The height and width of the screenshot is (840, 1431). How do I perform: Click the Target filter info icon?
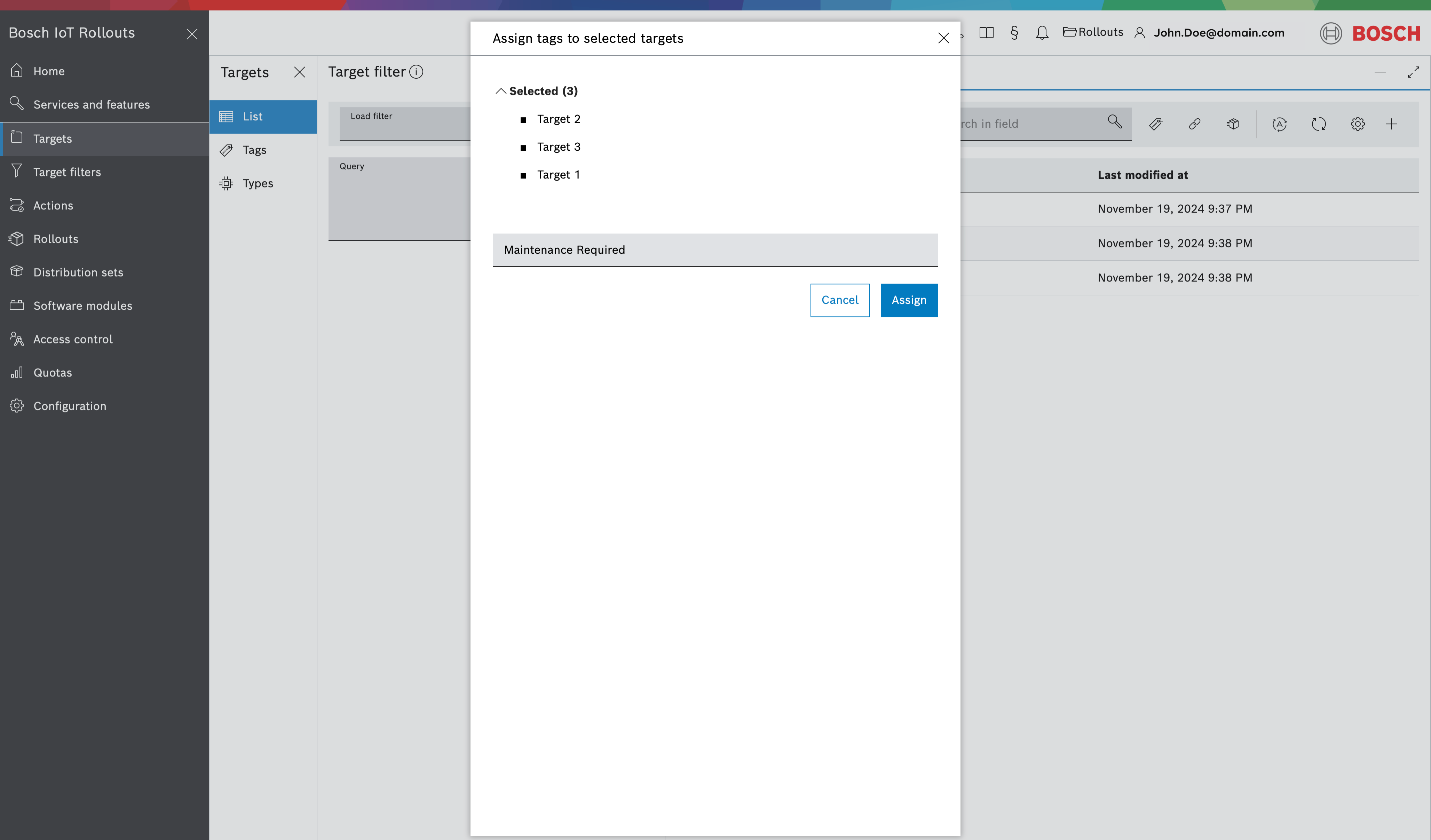coord(416,72)
